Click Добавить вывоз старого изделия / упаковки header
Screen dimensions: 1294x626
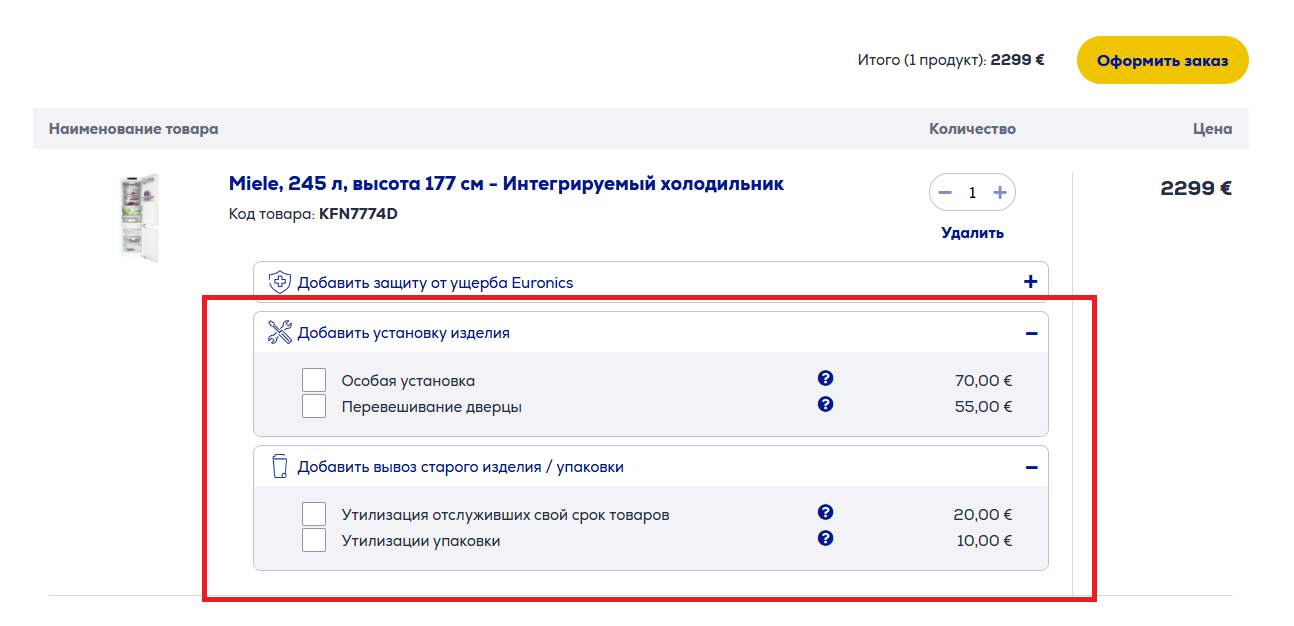(651, 467)
